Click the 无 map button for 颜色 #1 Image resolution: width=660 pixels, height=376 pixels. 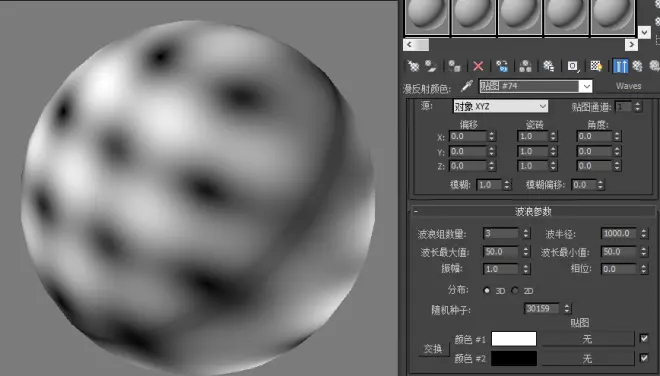coord(588,339)
